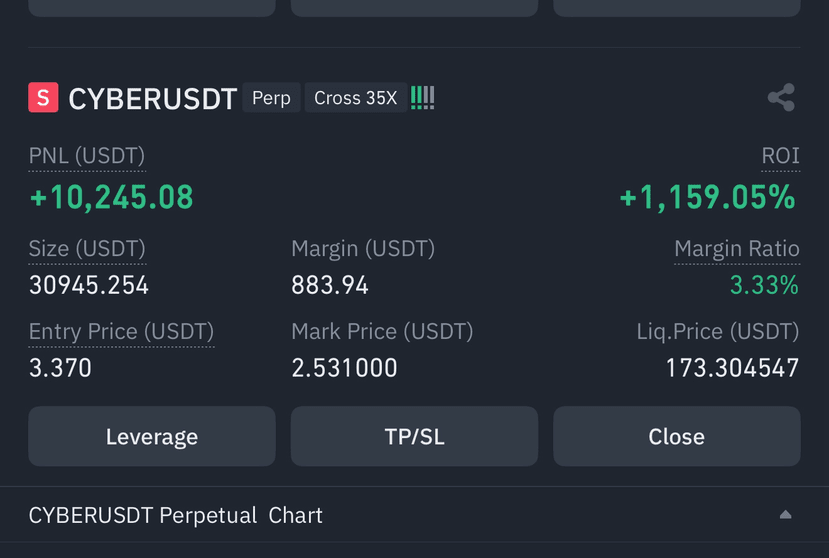Tap the 883.94 margin value
Image resolution: width=829 pixels, height=558 pixels.
pos(329,285)
